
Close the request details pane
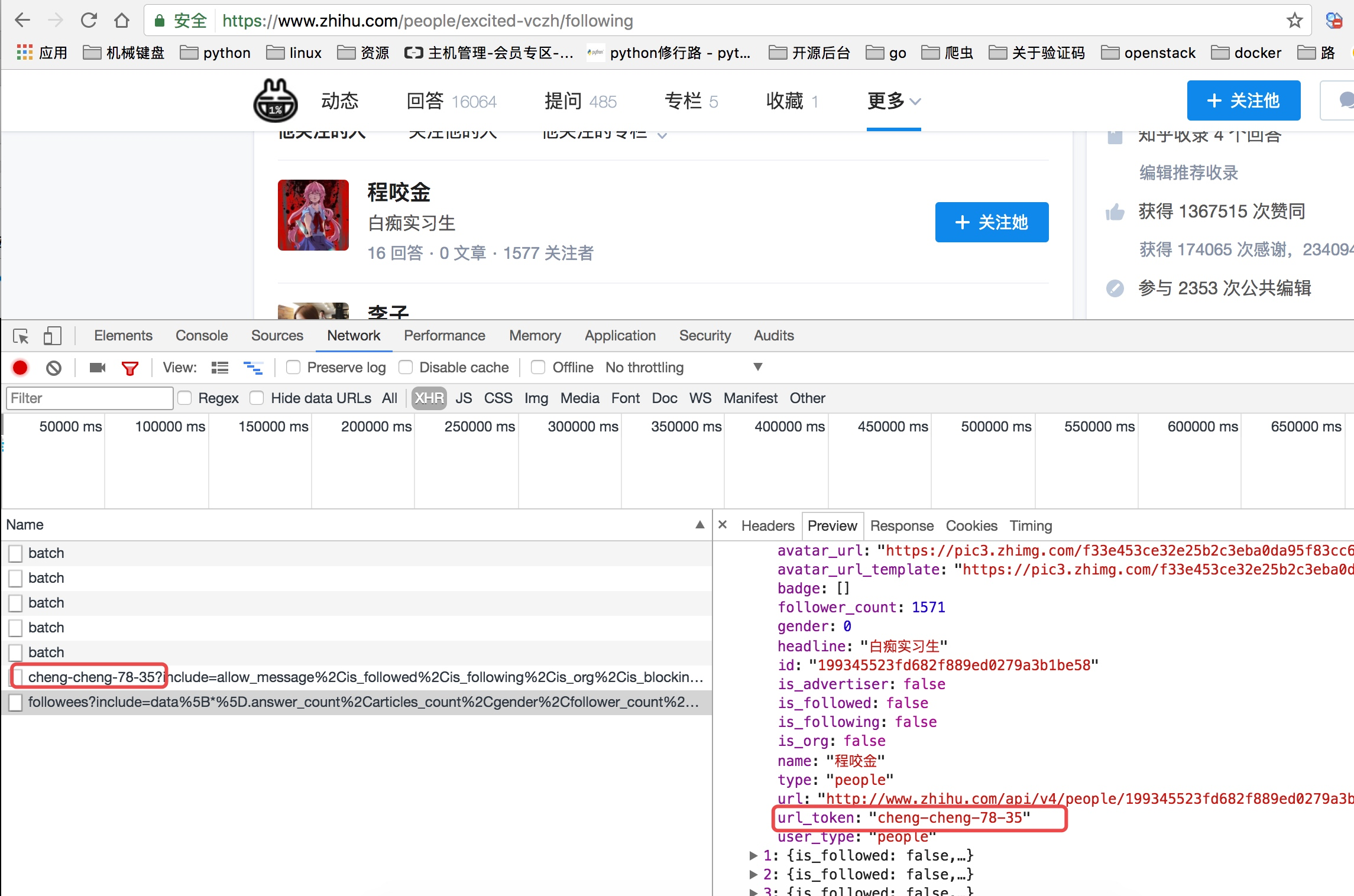tap(723, 525)
